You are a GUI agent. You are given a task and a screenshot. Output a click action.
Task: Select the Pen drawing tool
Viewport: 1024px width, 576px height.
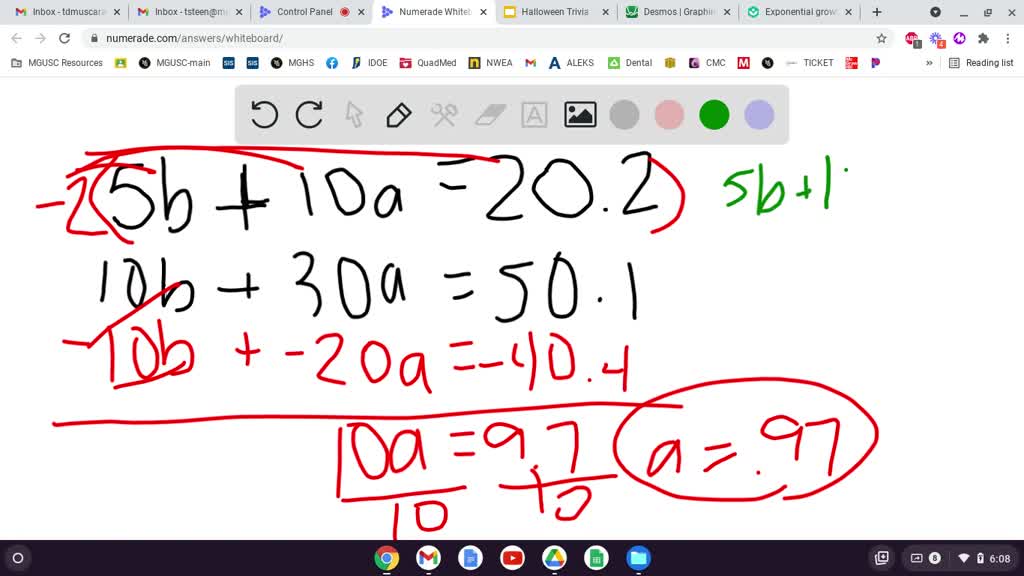(x=398, y=114)
